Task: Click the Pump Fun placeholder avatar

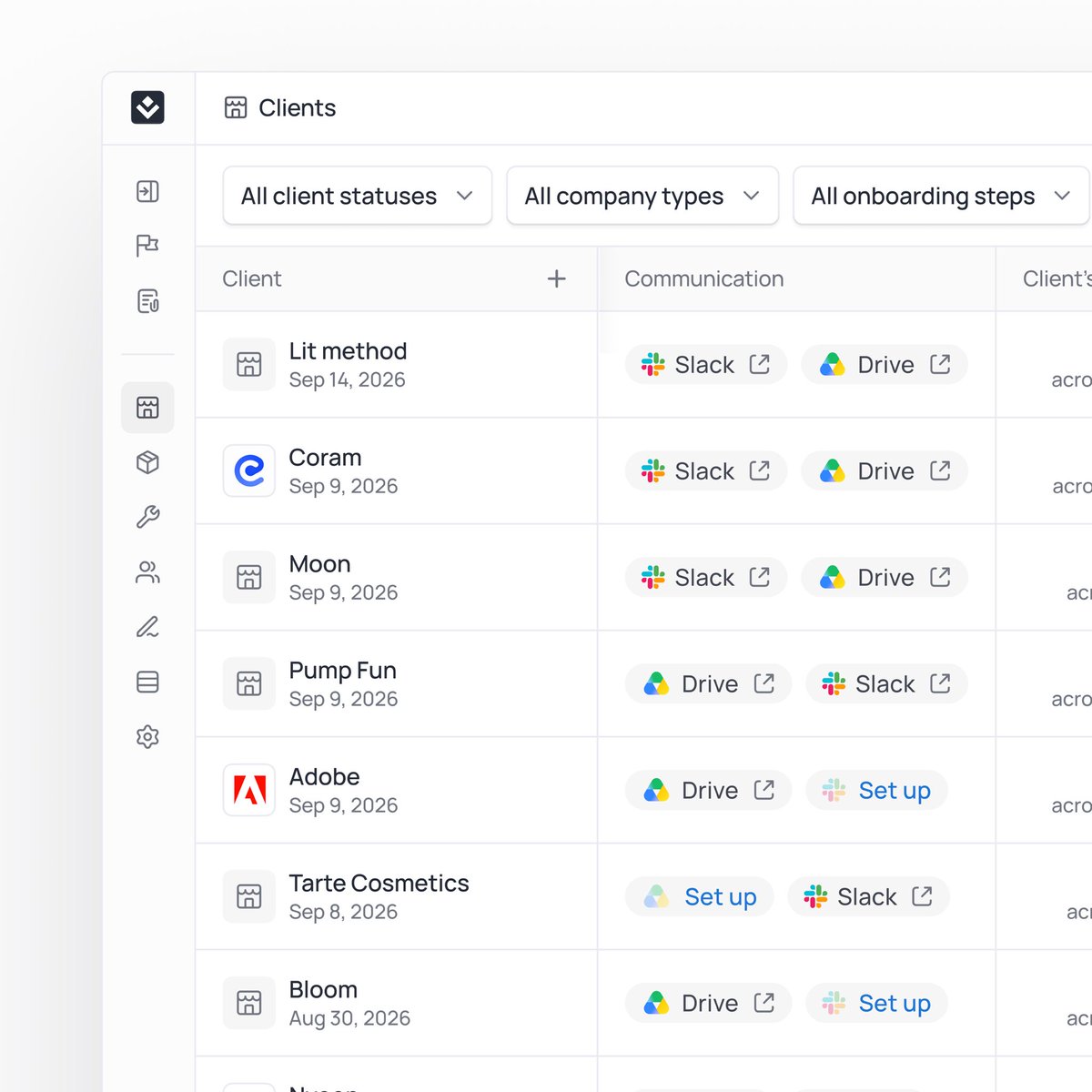Action: (249, 683)
